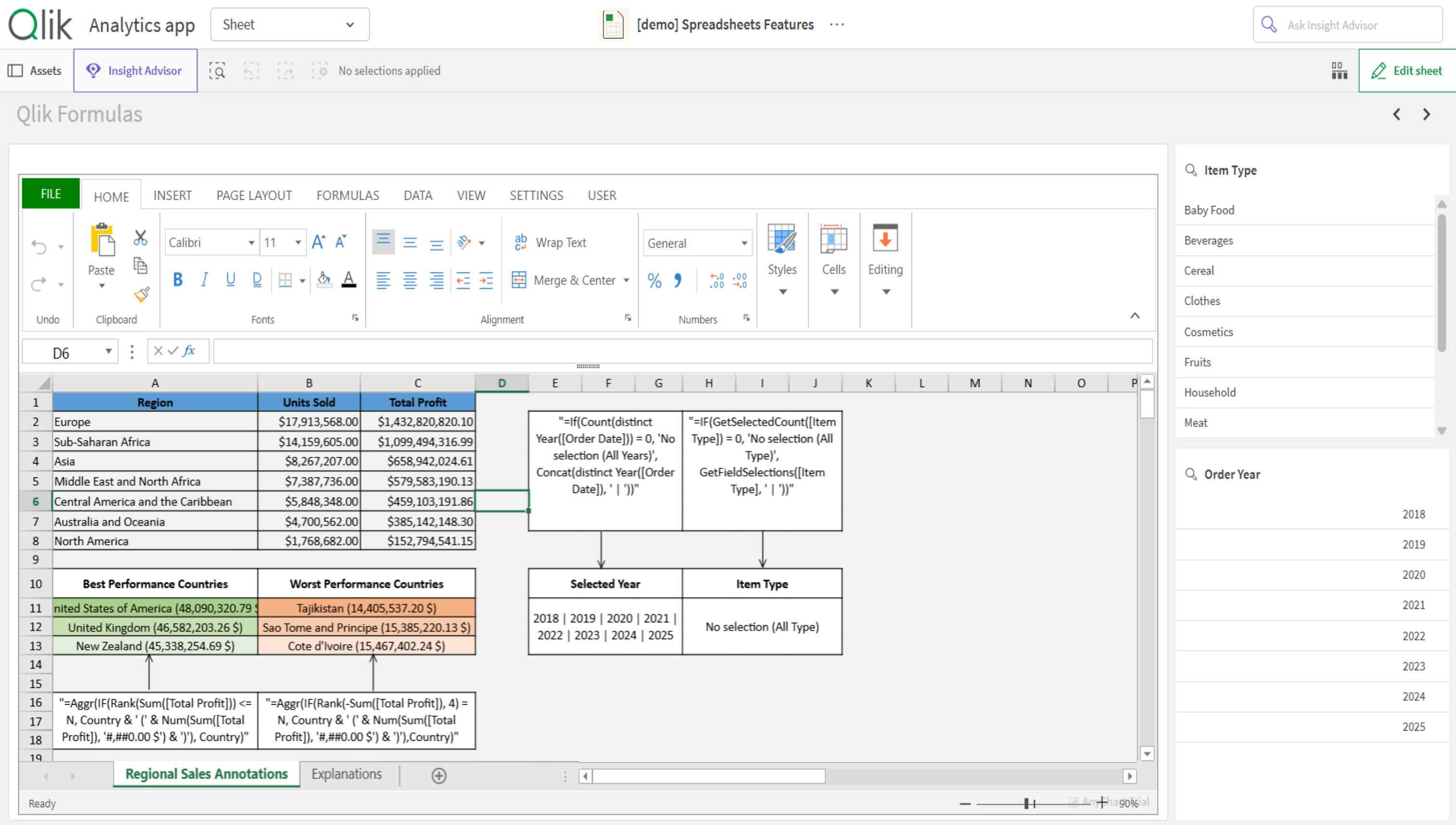
Task: Toggle Double Underline formatting
Action: 257,280
